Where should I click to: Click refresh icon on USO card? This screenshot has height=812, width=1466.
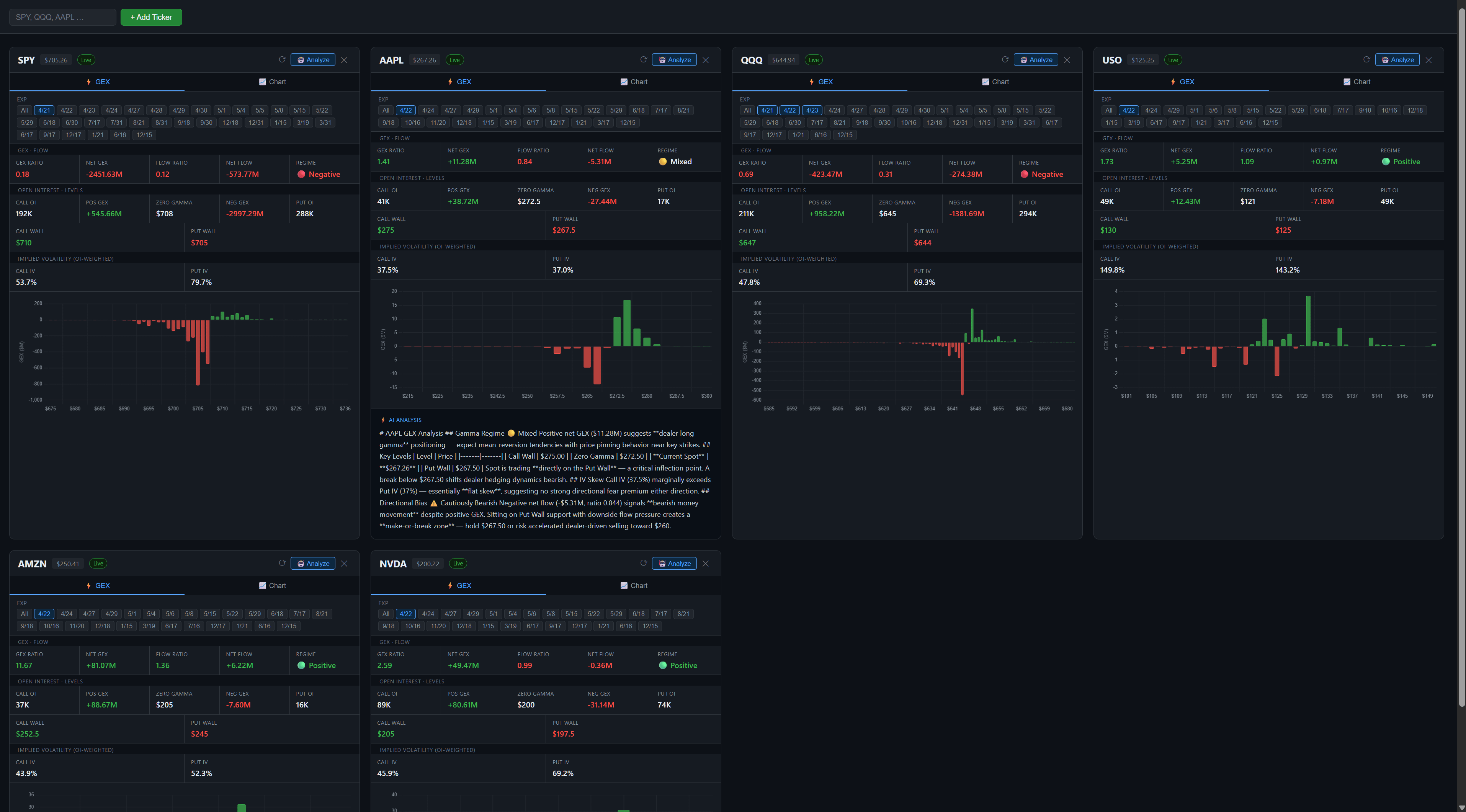[1366, 60]
